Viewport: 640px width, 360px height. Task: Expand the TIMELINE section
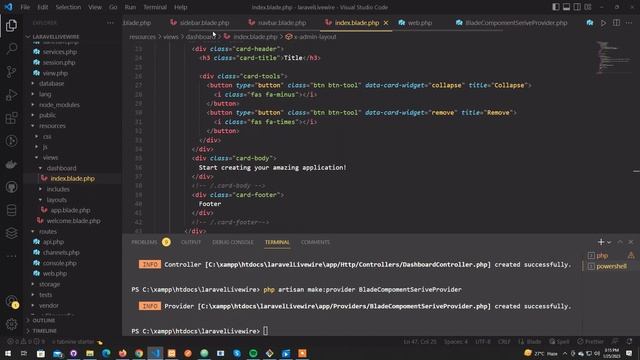tap(44, 331)
